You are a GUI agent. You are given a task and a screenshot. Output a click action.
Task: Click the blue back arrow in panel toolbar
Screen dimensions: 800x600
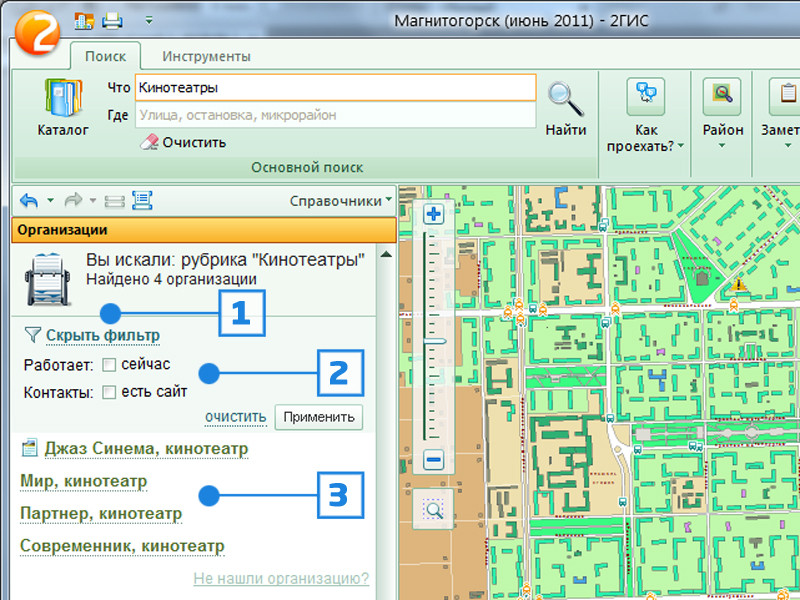(x=29, y=201)
